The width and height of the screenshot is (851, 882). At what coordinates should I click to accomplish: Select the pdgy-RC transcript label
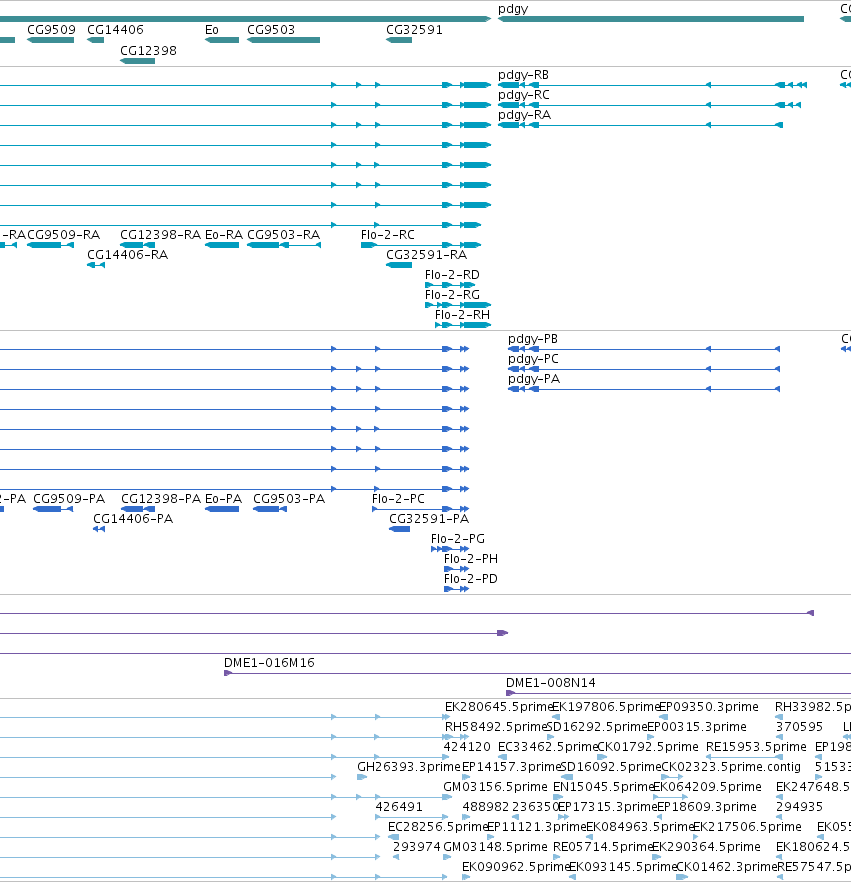524,94
